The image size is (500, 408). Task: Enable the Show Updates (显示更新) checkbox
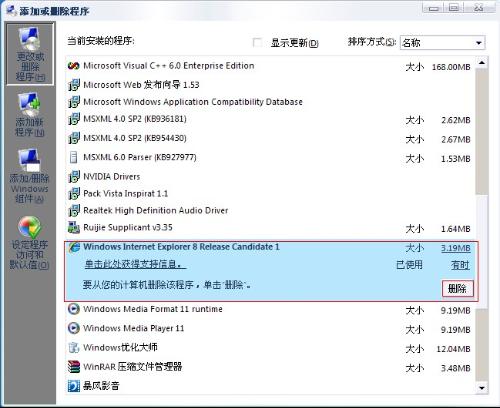[257, 43]
